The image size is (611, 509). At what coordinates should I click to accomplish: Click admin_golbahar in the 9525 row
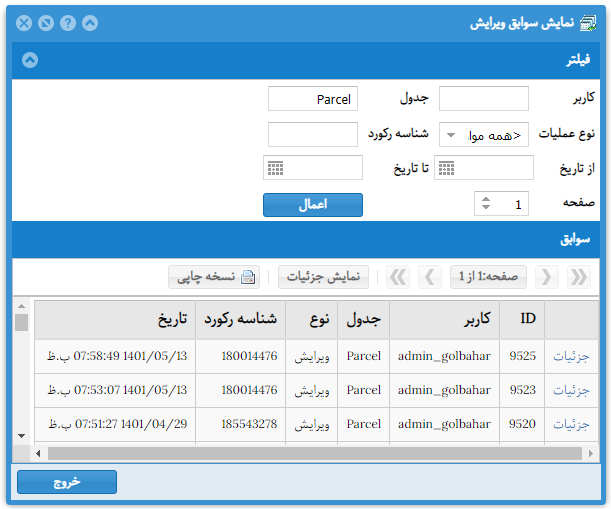[x=444, y=356]
